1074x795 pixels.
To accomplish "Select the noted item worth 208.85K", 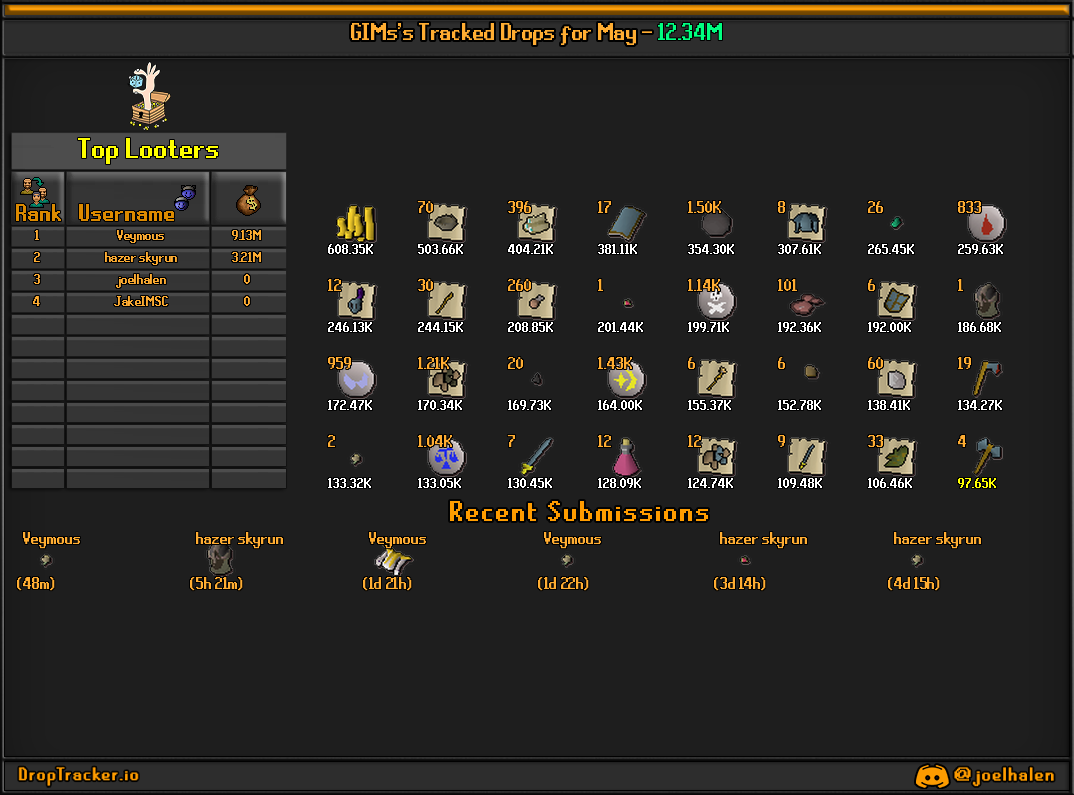I will (x=536, y=301).
